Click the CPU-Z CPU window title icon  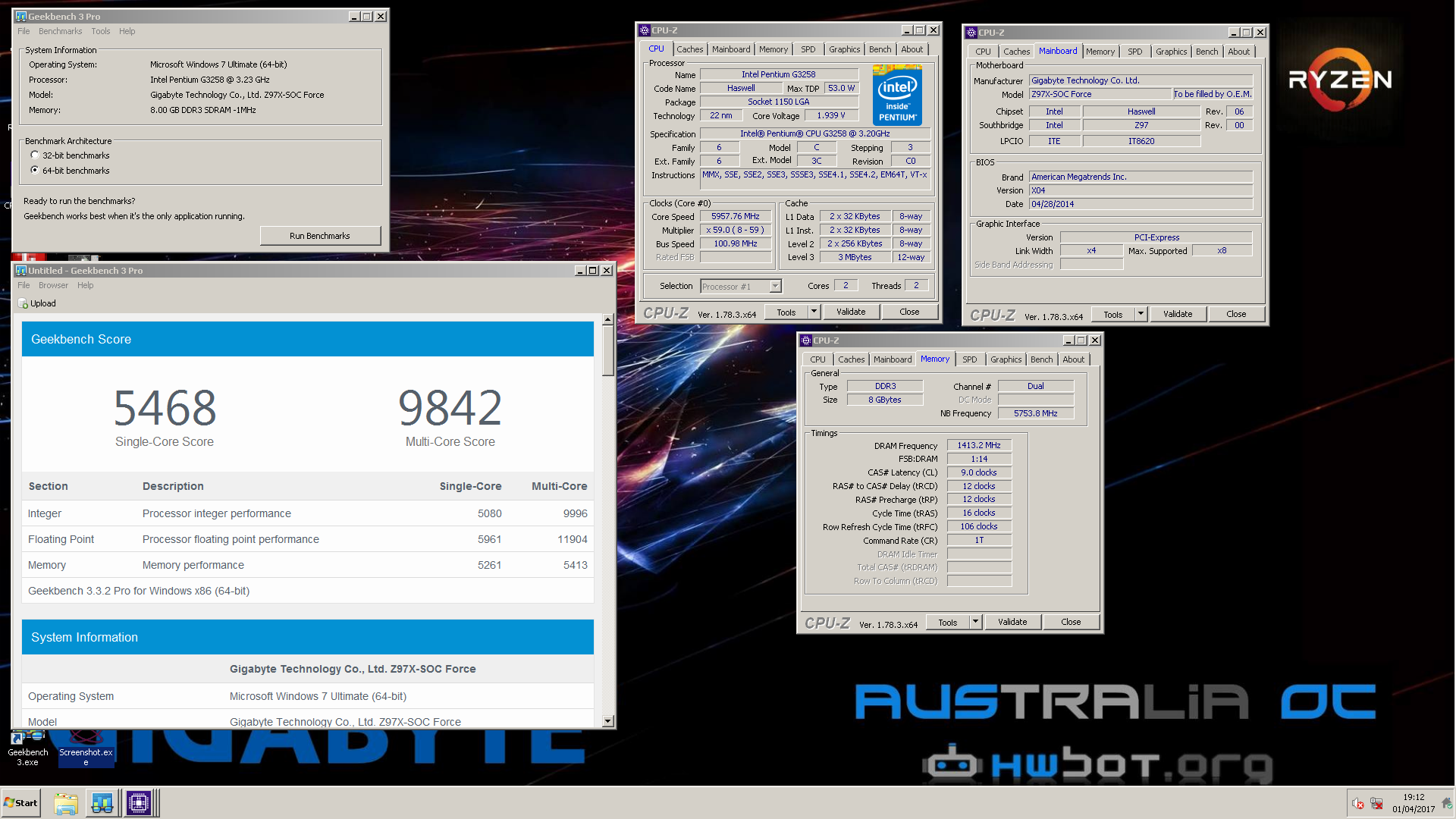pyautogui.click(x=645, y=30)
